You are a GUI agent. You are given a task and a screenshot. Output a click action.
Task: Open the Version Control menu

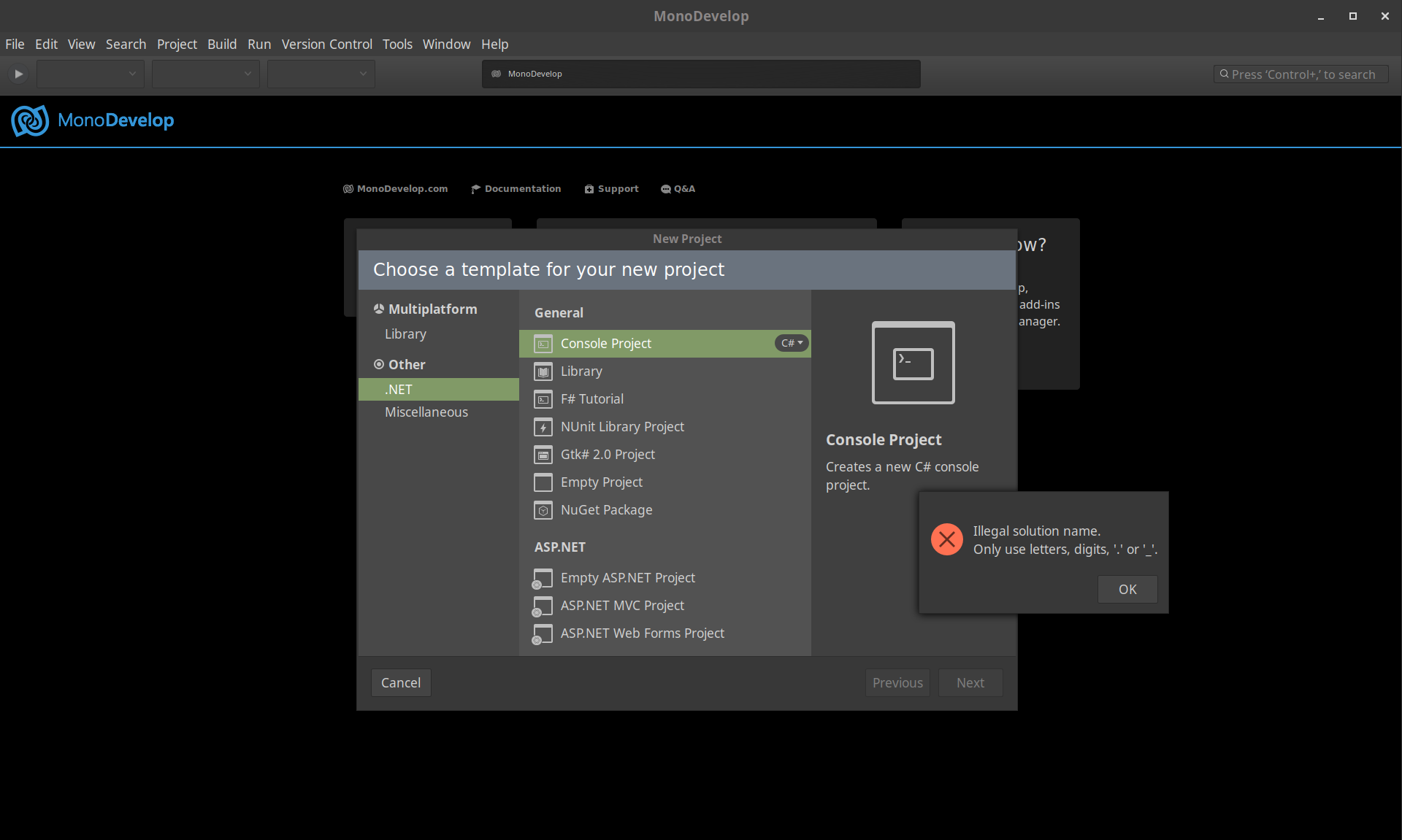(326, 44)
